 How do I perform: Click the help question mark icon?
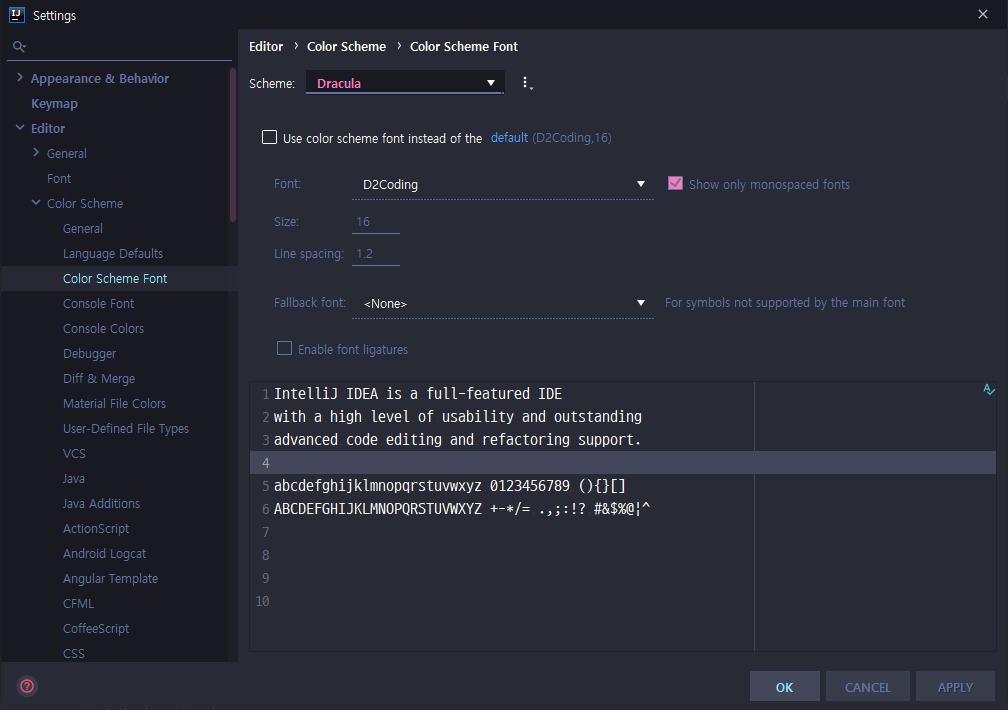coord(27,686)
